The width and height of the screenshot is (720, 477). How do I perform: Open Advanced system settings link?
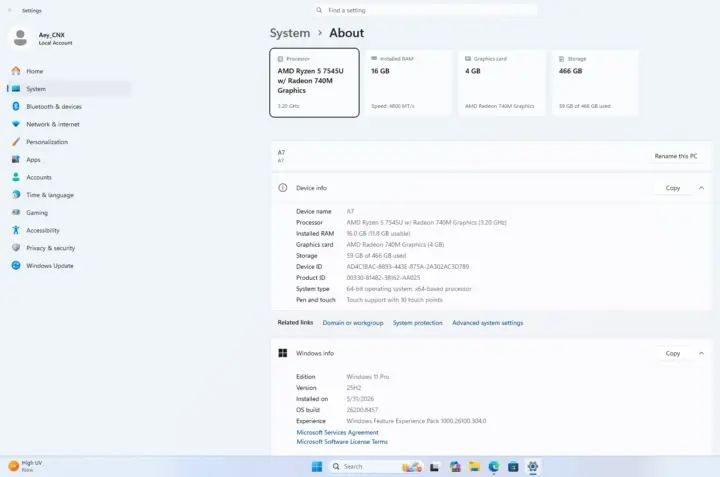point(487,323)
